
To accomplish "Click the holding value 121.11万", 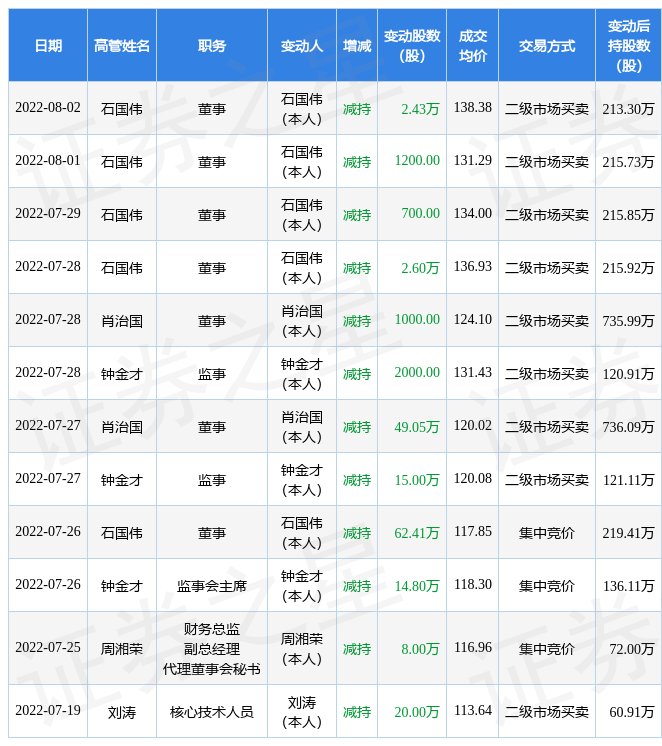I will tap(628, 480).
